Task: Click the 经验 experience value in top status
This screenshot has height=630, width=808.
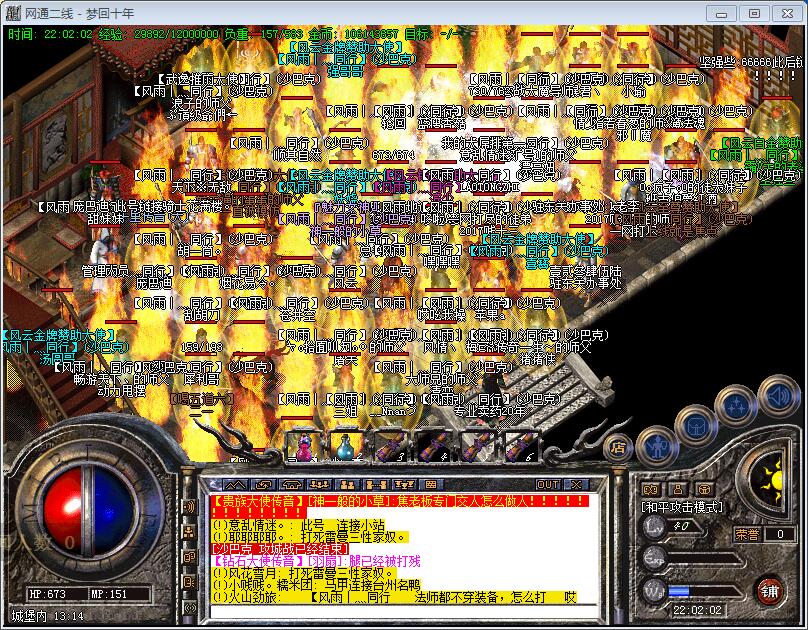Action: click(158, 35)
